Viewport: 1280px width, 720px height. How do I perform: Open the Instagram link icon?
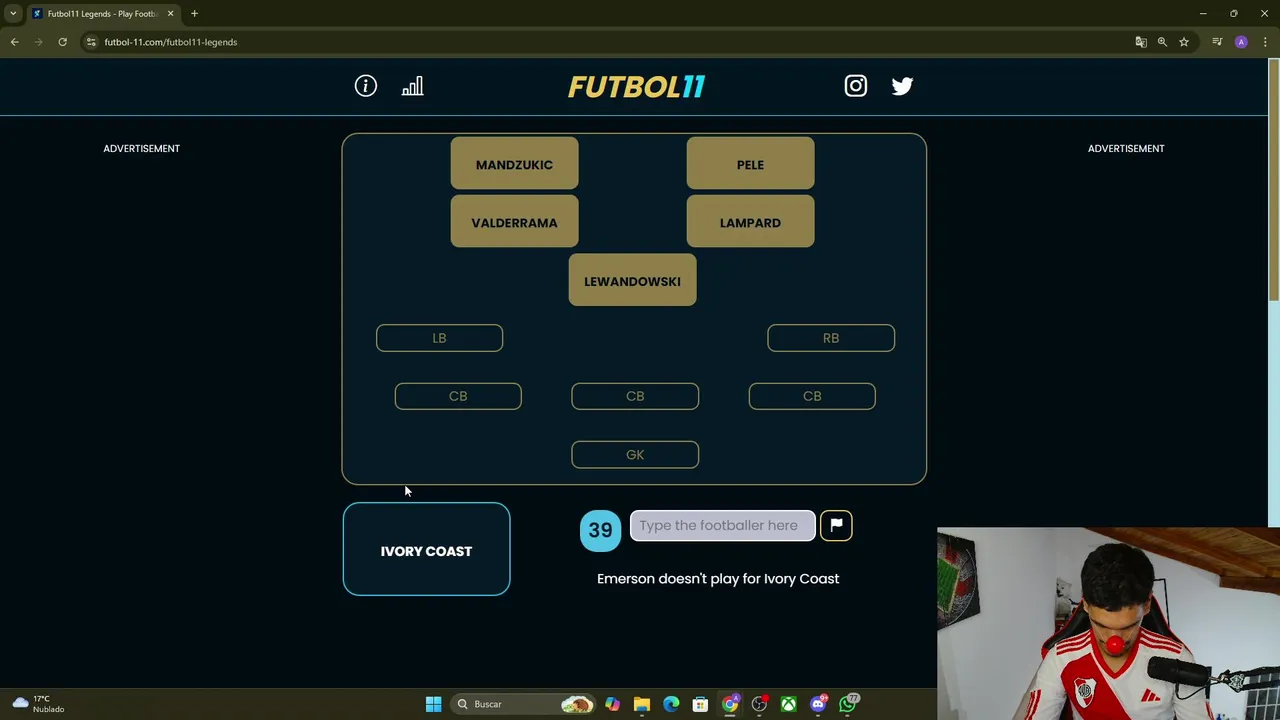[x=856, y=86]
